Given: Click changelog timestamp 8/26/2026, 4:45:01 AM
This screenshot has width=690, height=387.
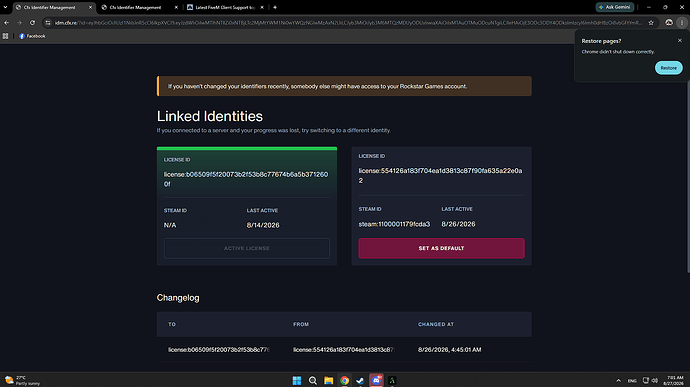Looking at the screenshot, I should (449, 350).
